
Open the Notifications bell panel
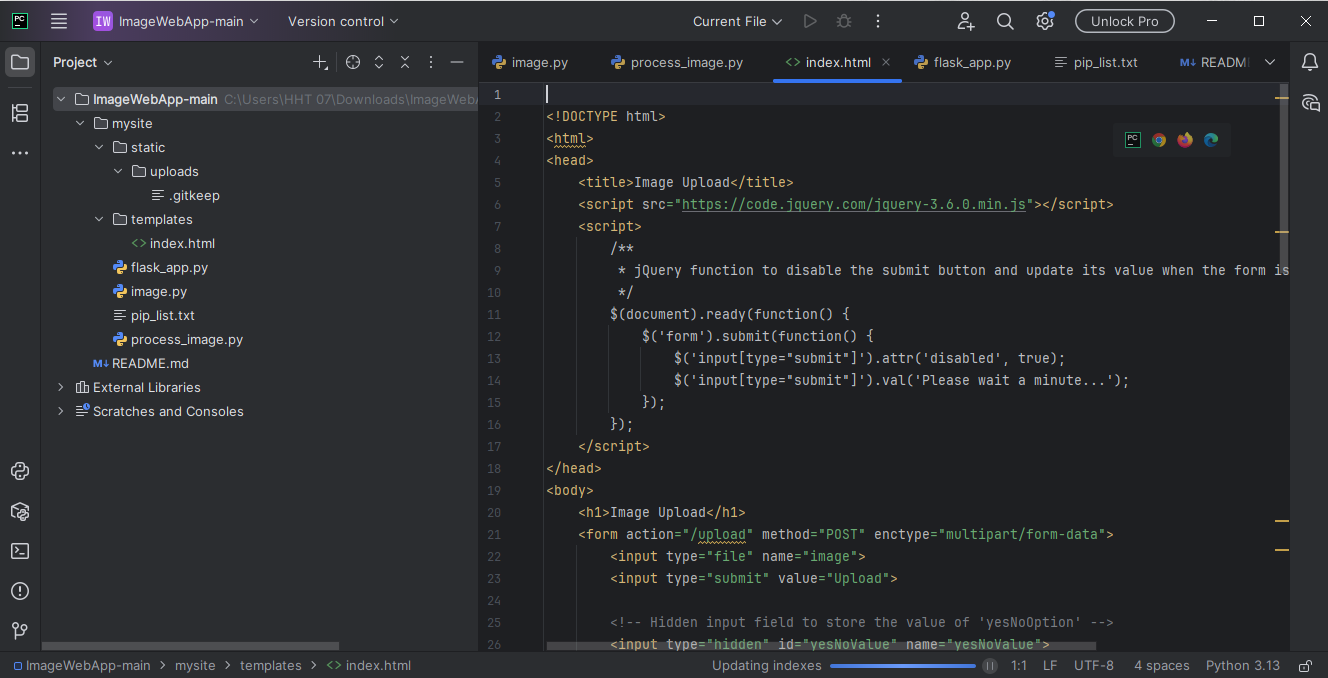pos(1309,62)
